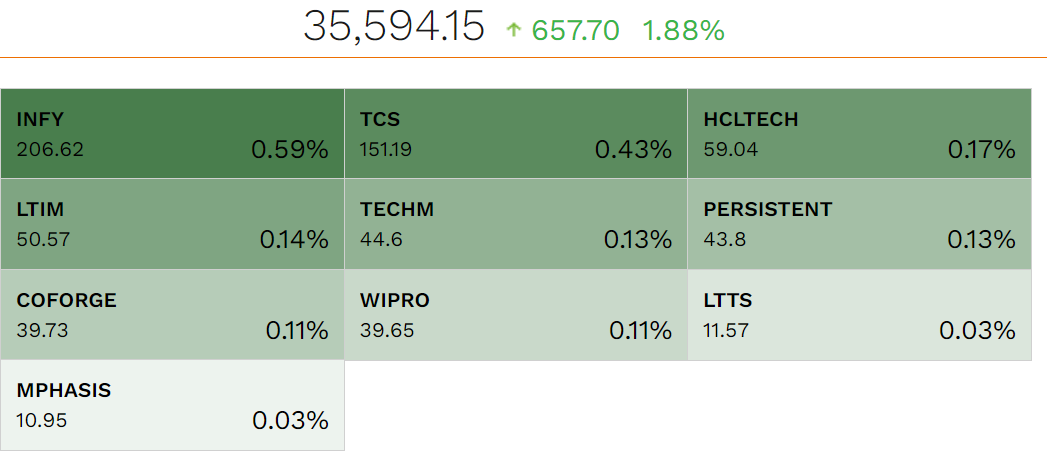The image size is (1047, 453).
Task: Open the LTTS stock cell
Action: tap(859, 314)
